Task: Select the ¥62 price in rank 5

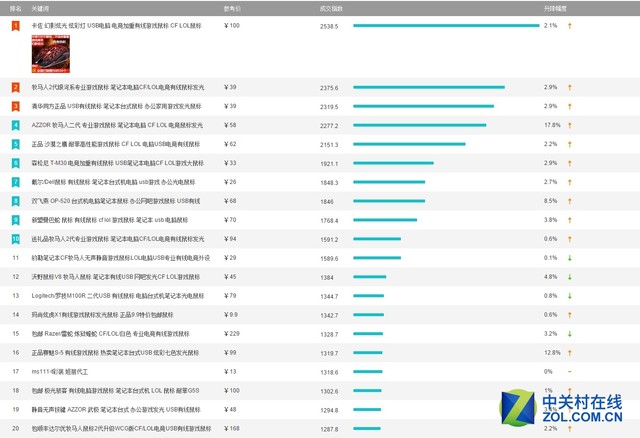Action: point(230,144)
